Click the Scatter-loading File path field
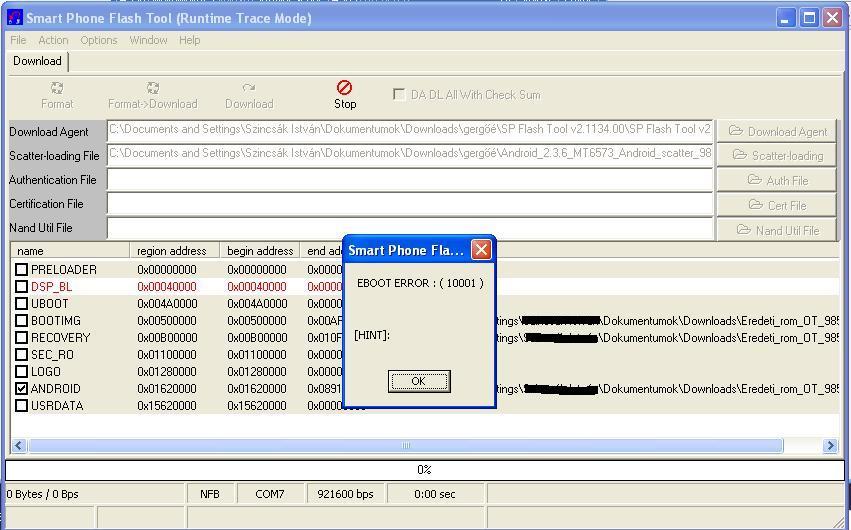 click(410, 155)
